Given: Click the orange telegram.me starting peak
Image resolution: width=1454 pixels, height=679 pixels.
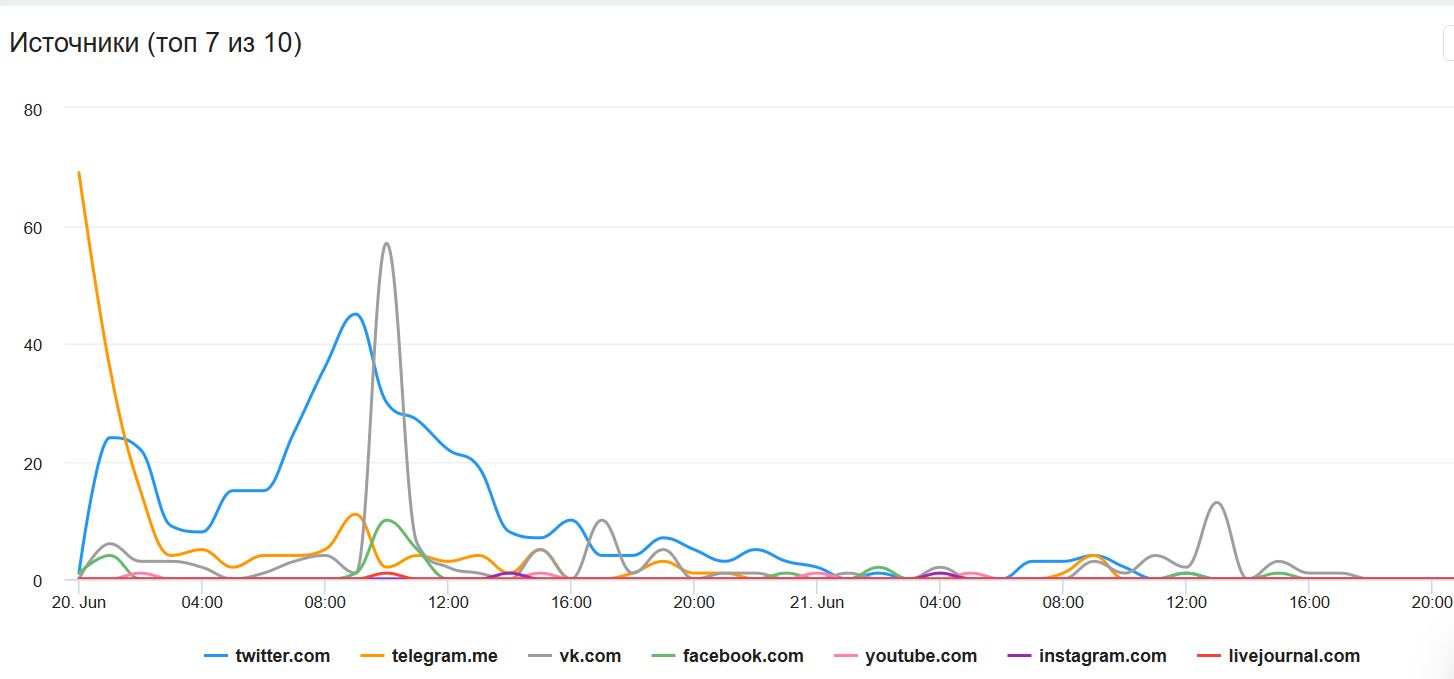Looking at the screenshot, I should click(79, 174).
